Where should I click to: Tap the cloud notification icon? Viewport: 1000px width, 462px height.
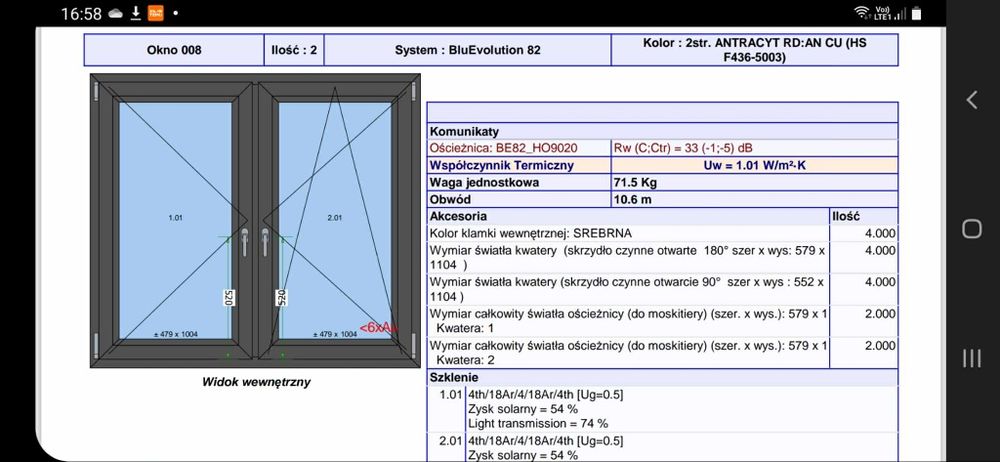[116, 13]
